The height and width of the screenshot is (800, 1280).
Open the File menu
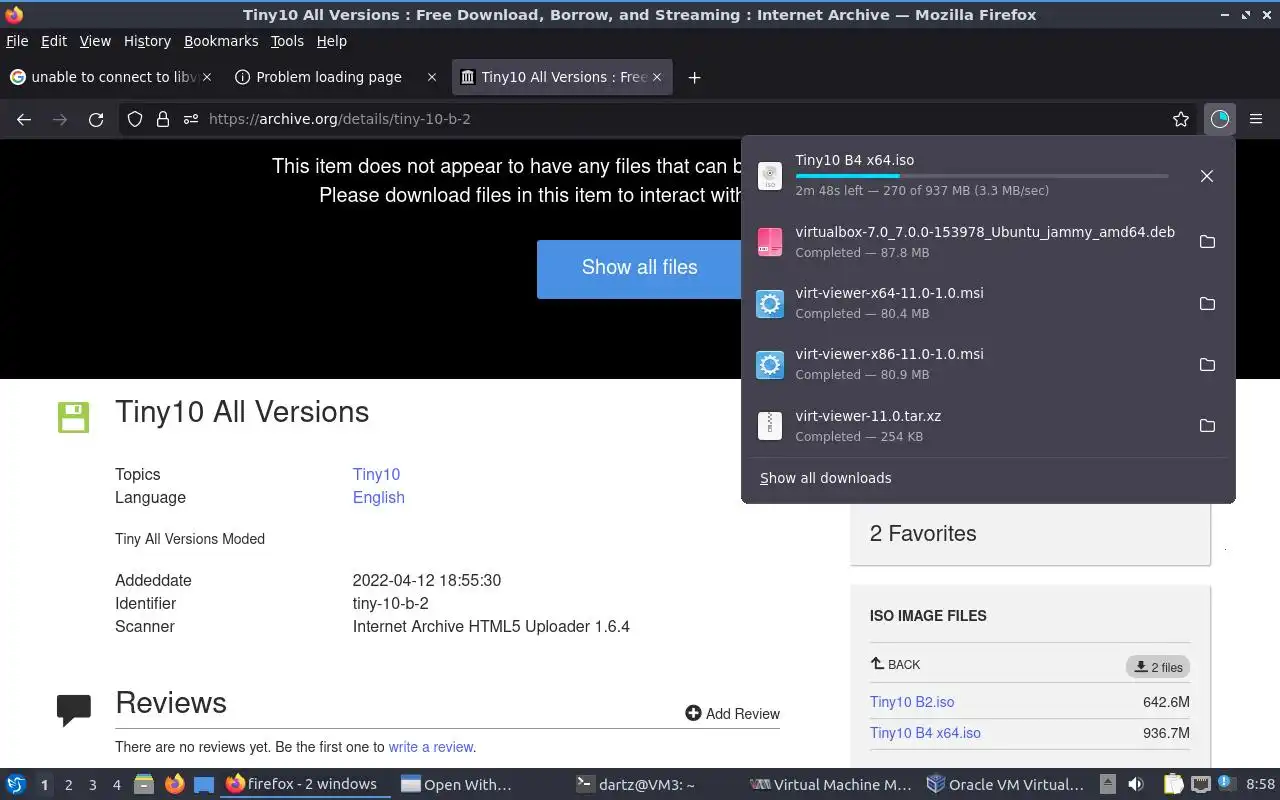(x=17, y=41)
